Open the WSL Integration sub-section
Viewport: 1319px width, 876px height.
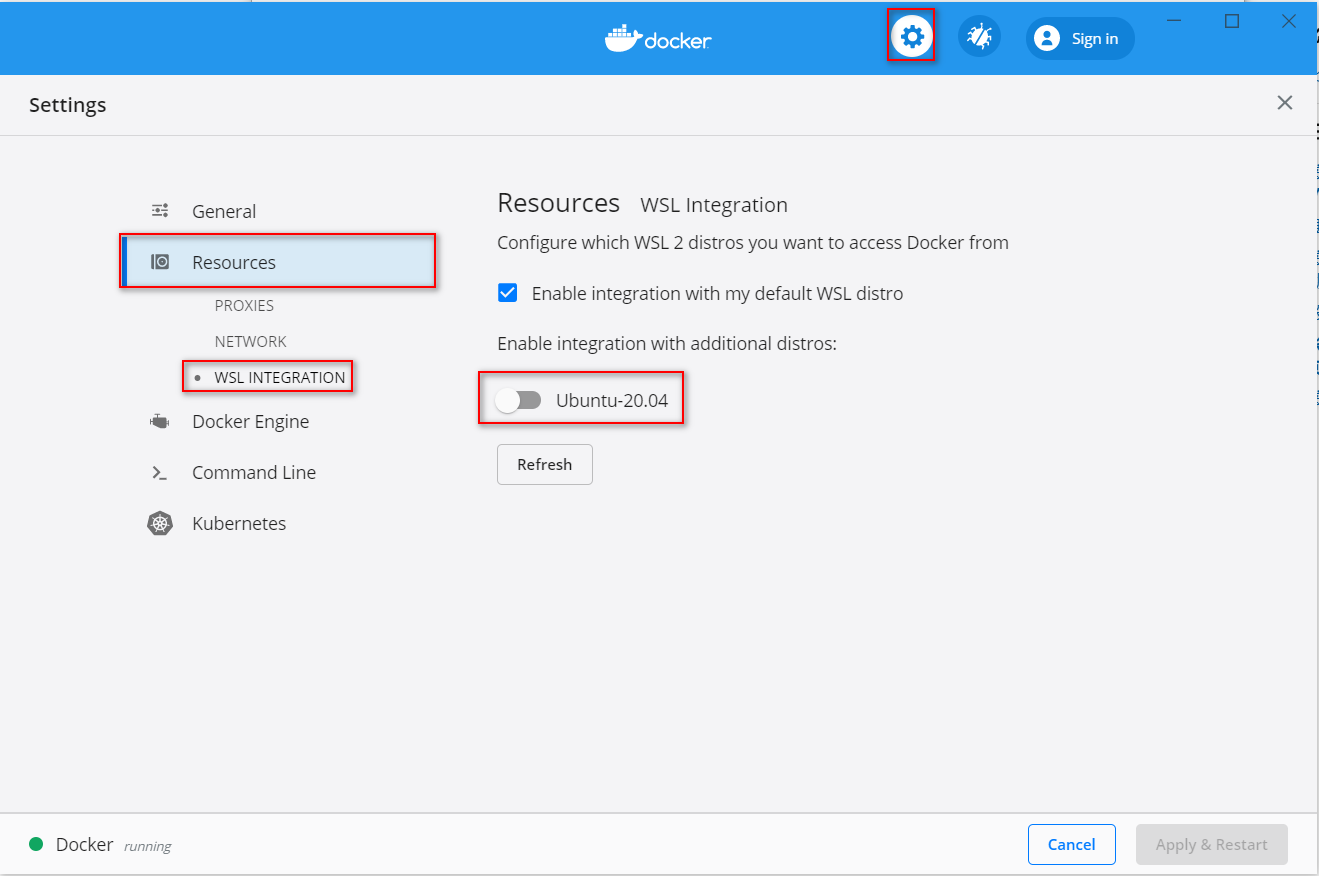280,378
